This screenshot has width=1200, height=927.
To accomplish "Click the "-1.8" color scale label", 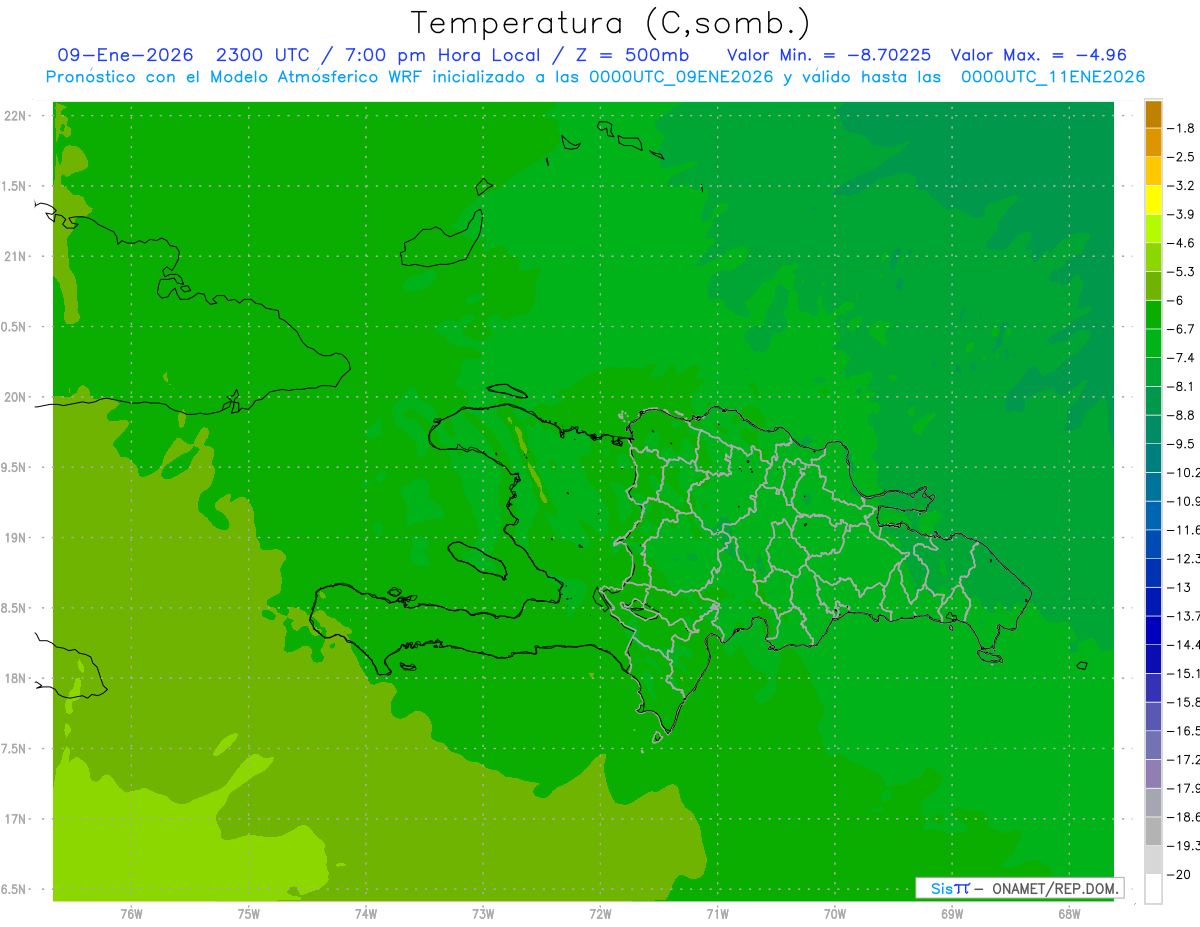I will pos(1183,128).
